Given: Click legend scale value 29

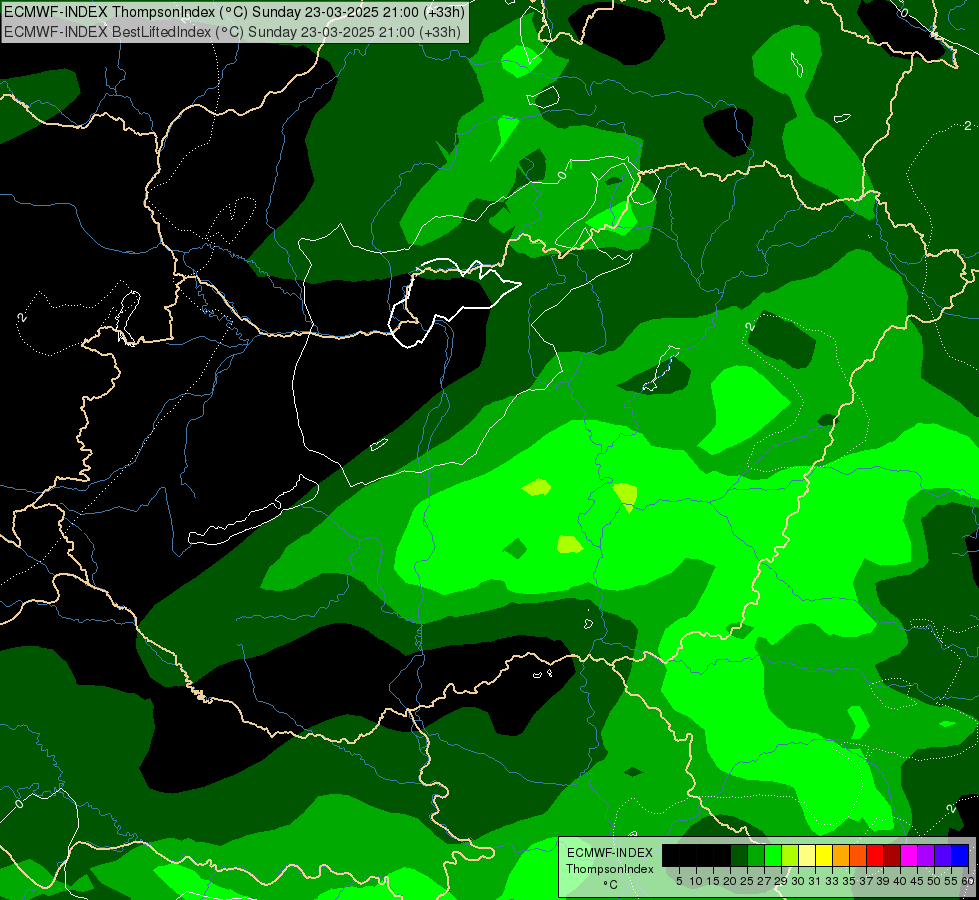Looking at the screenshot, I should coord(782,881).
